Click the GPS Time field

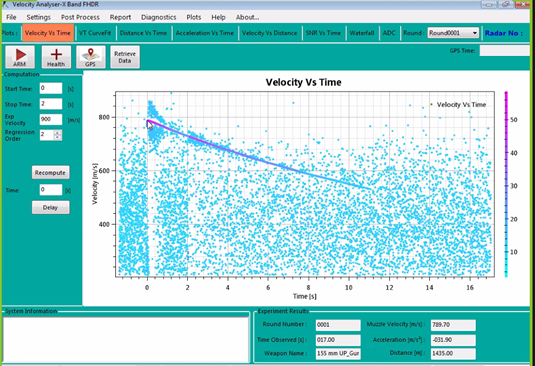pos(504,51)
